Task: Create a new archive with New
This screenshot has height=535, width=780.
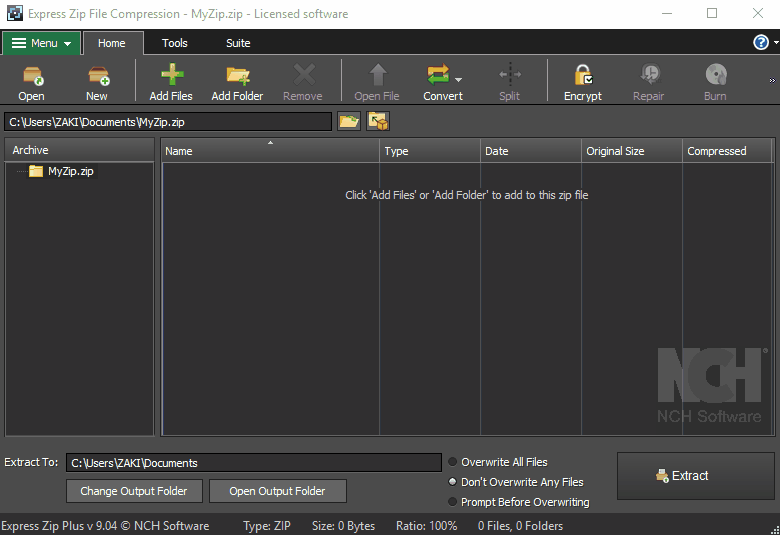Action: coord(98,76)
